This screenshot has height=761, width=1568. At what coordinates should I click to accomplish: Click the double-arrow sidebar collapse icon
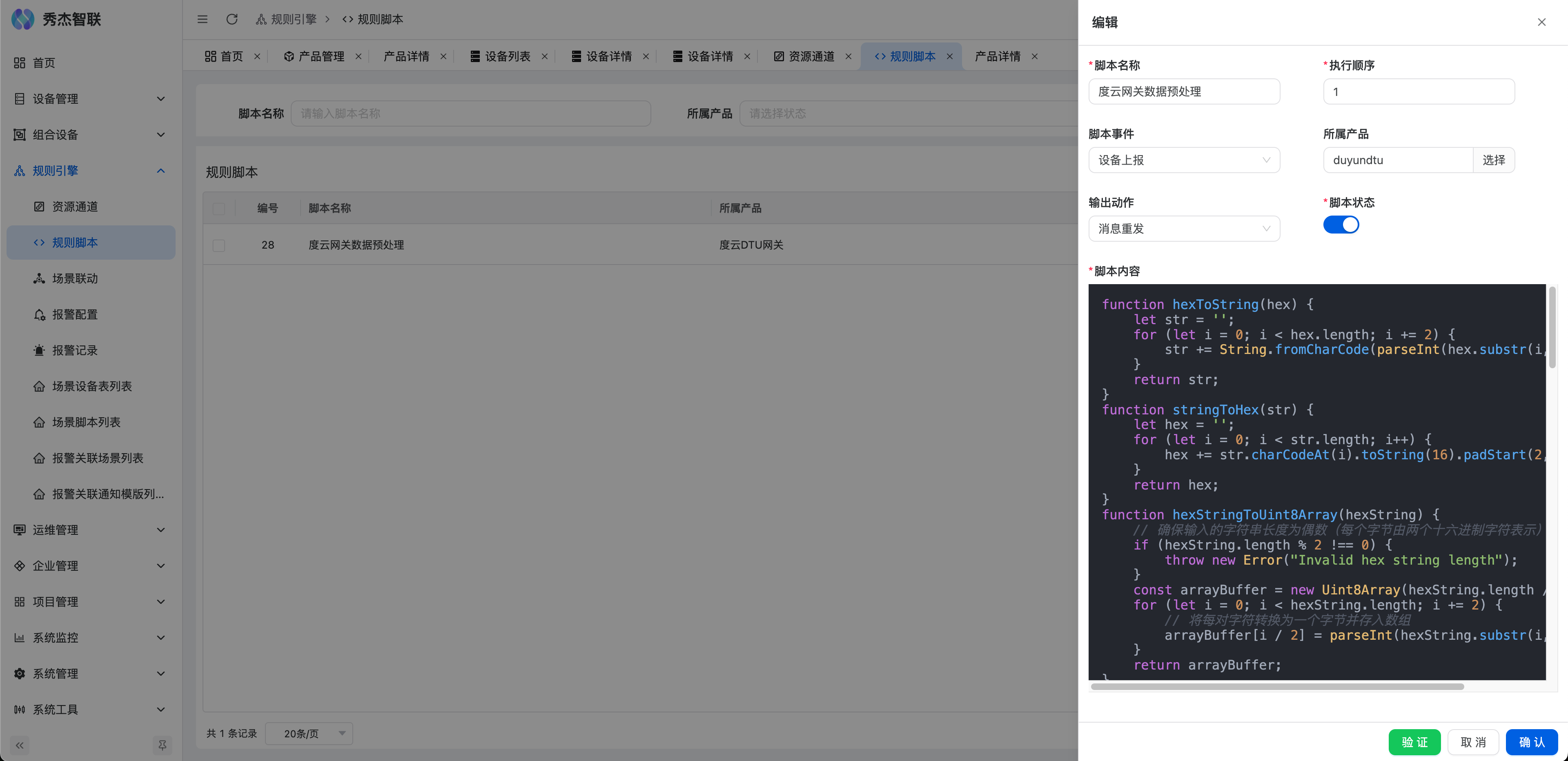[20, 745]
